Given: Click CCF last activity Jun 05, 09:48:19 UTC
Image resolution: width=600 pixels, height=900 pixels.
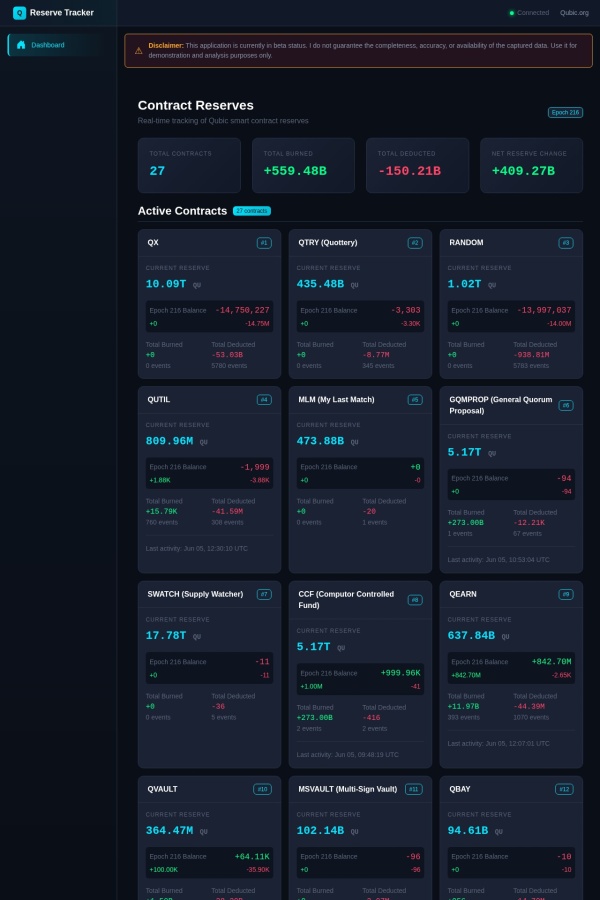Looking at the screenshot, I should pos(347,755).
